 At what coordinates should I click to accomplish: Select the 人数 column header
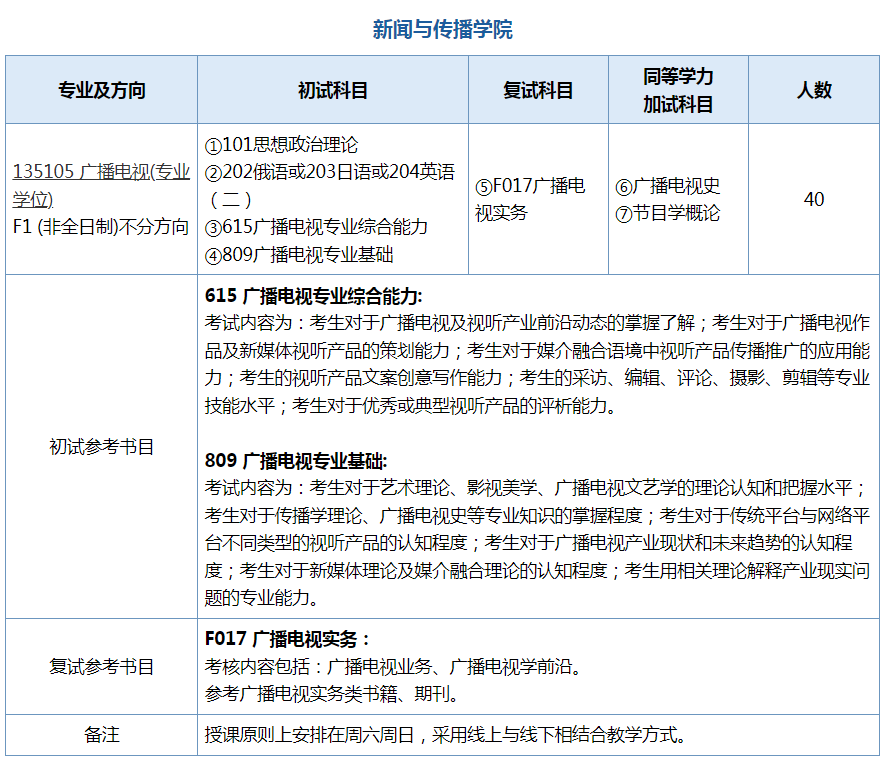tap(814, 90)
